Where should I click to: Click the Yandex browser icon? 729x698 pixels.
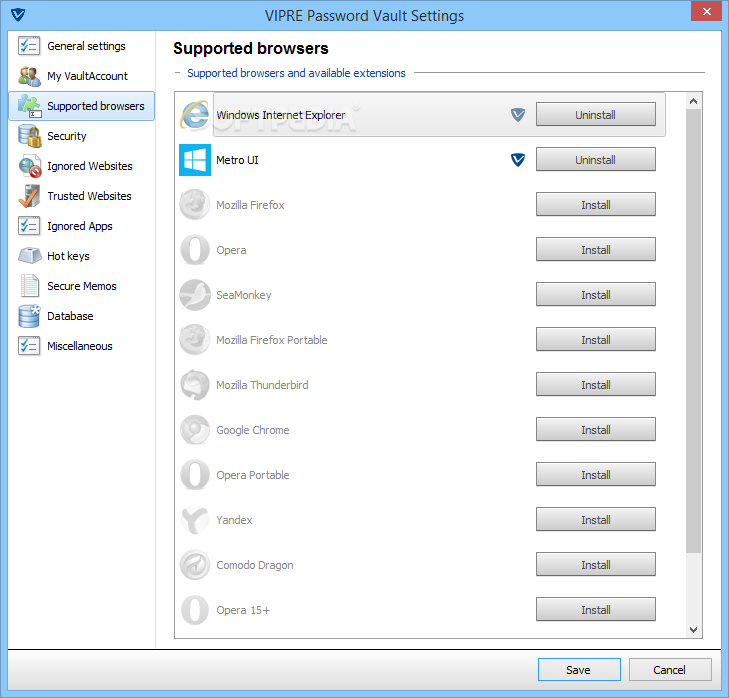click(195, 520)
